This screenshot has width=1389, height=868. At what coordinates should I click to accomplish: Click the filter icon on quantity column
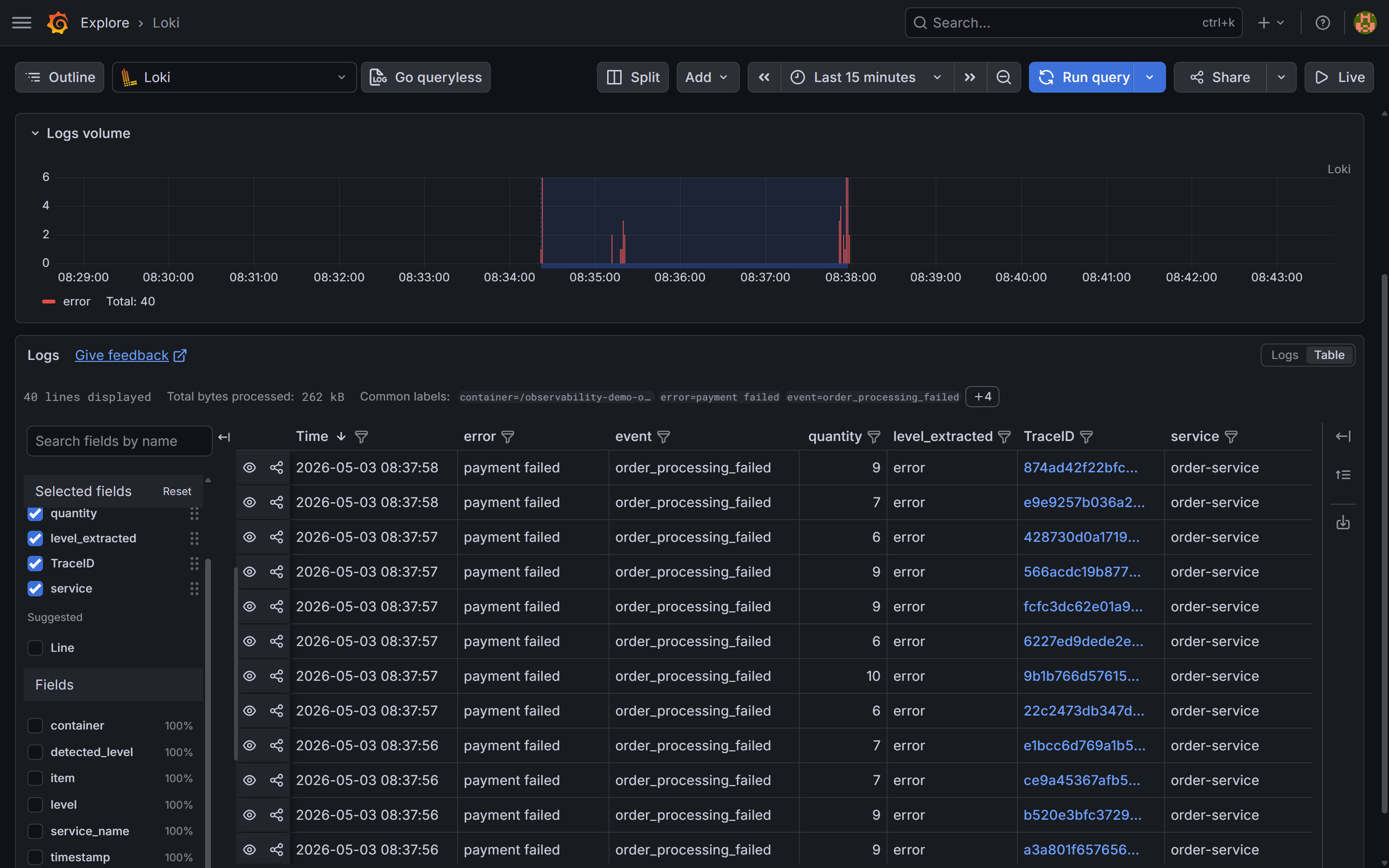(x=874, y=437)
